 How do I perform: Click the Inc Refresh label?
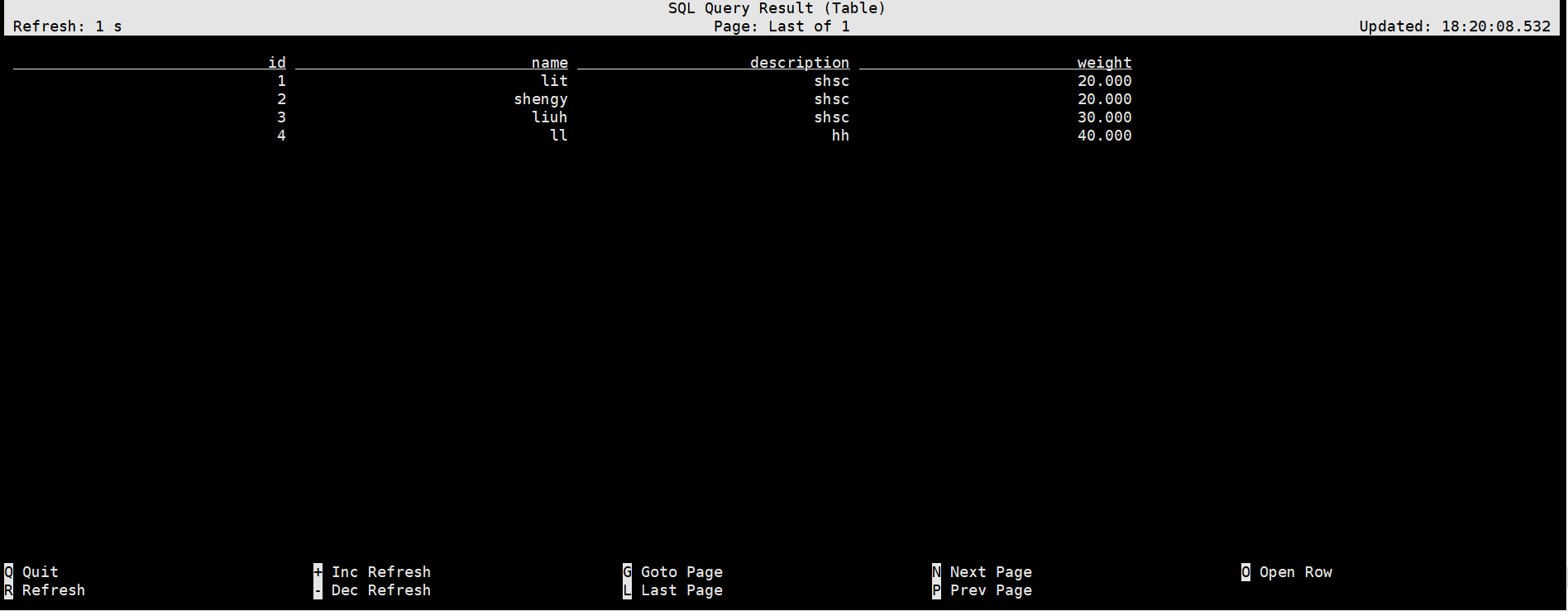click(381, 572)
